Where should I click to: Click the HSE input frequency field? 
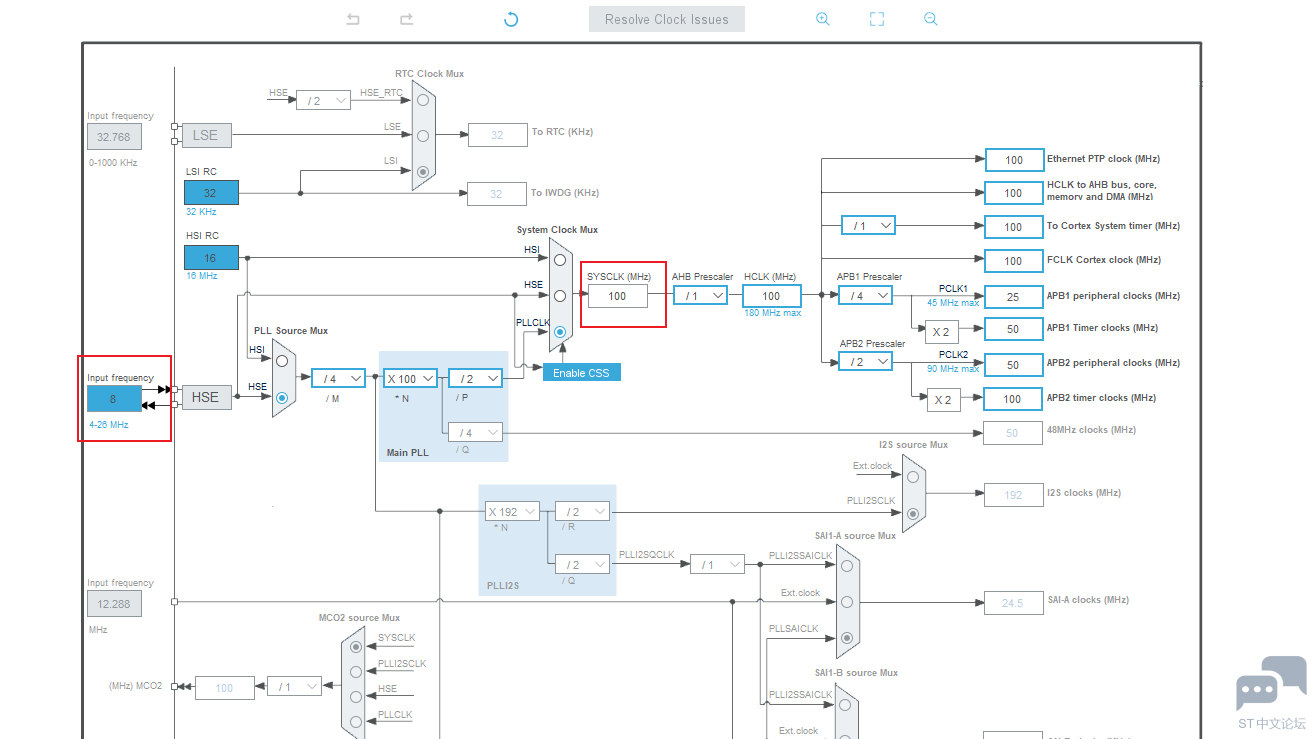tap(114, 398)
